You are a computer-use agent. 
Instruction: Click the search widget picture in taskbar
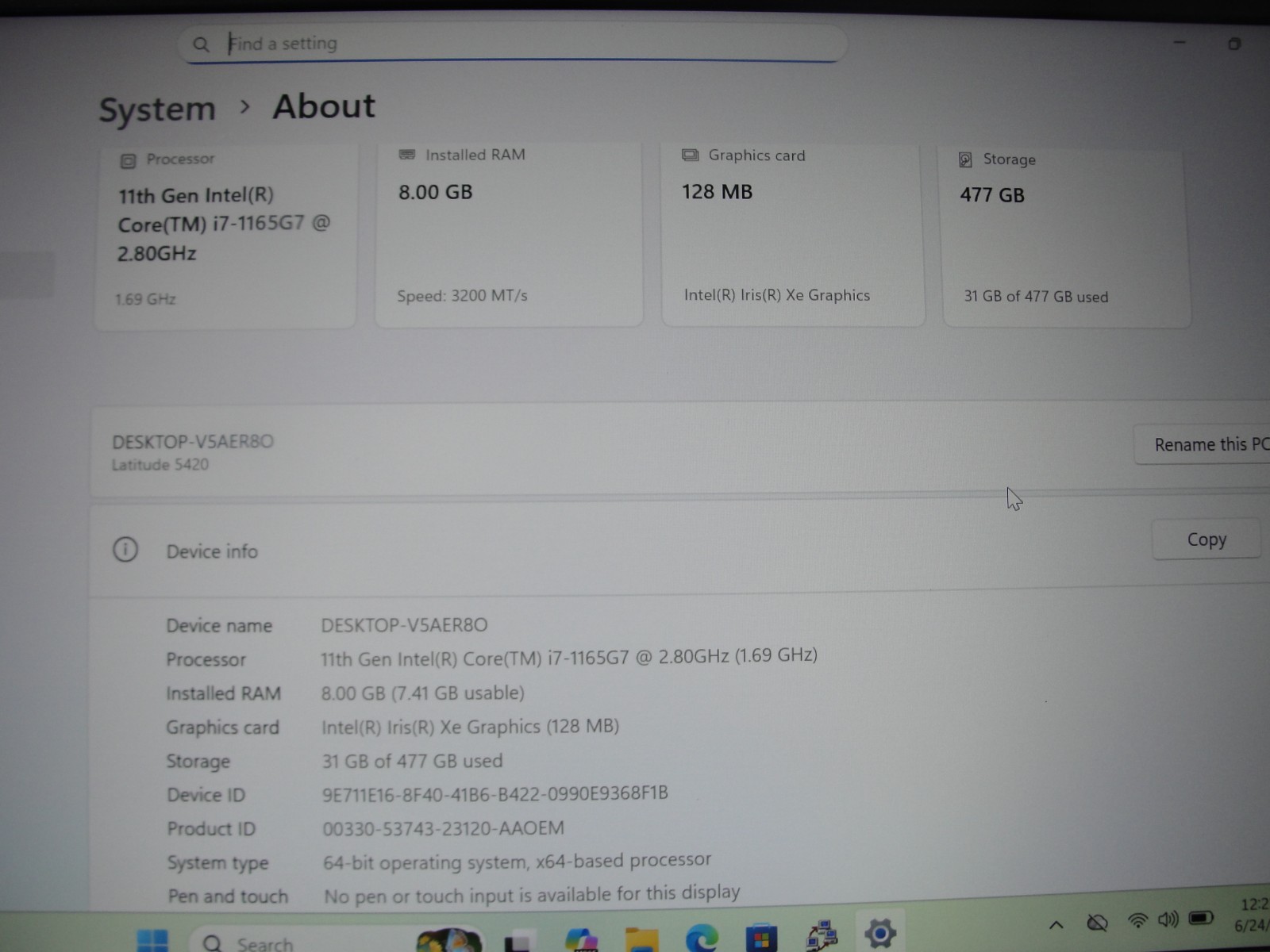point(449,942)
